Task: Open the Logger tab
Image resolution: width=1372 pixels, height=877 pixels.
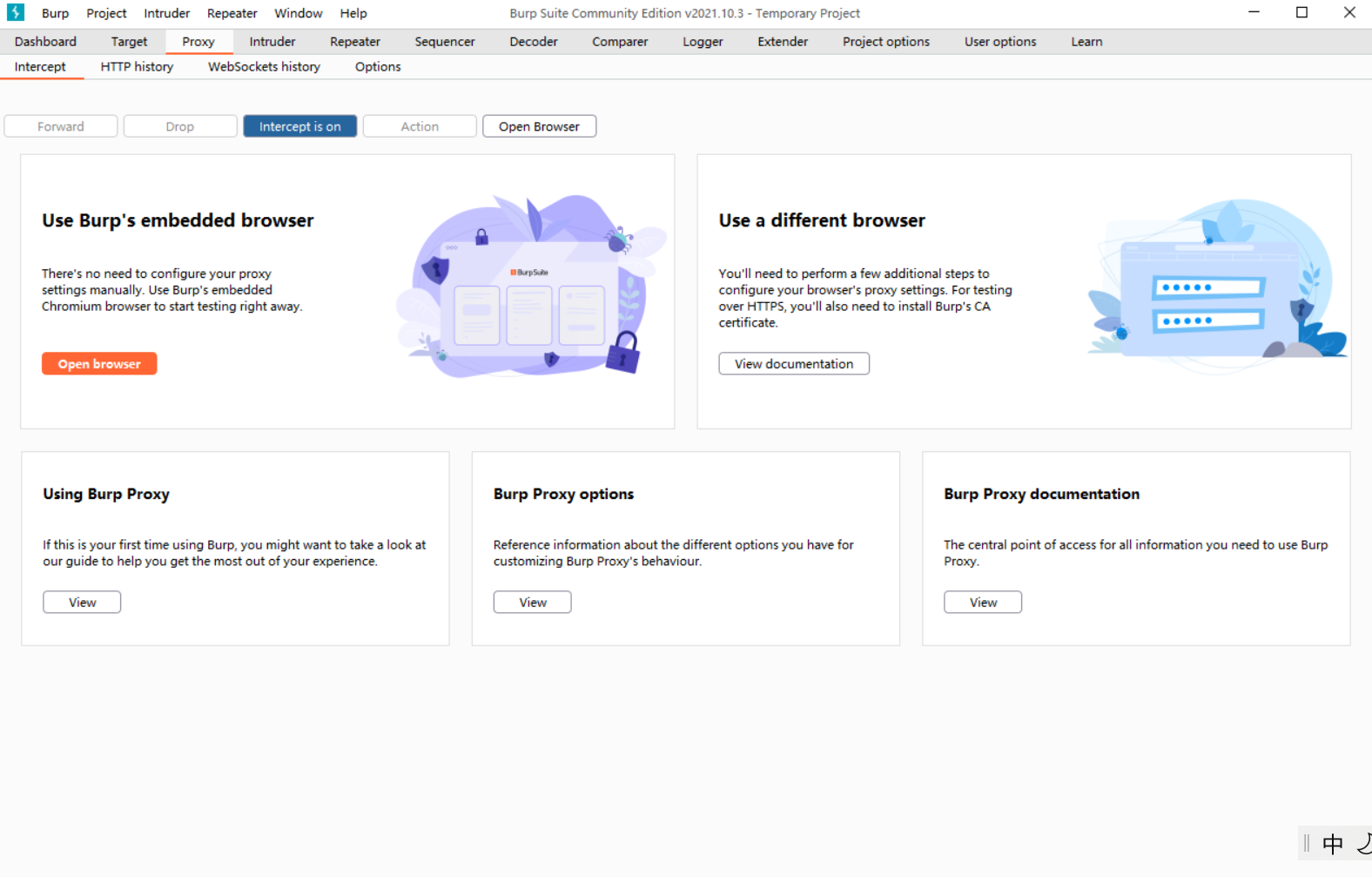Action: tap(703, 42)
